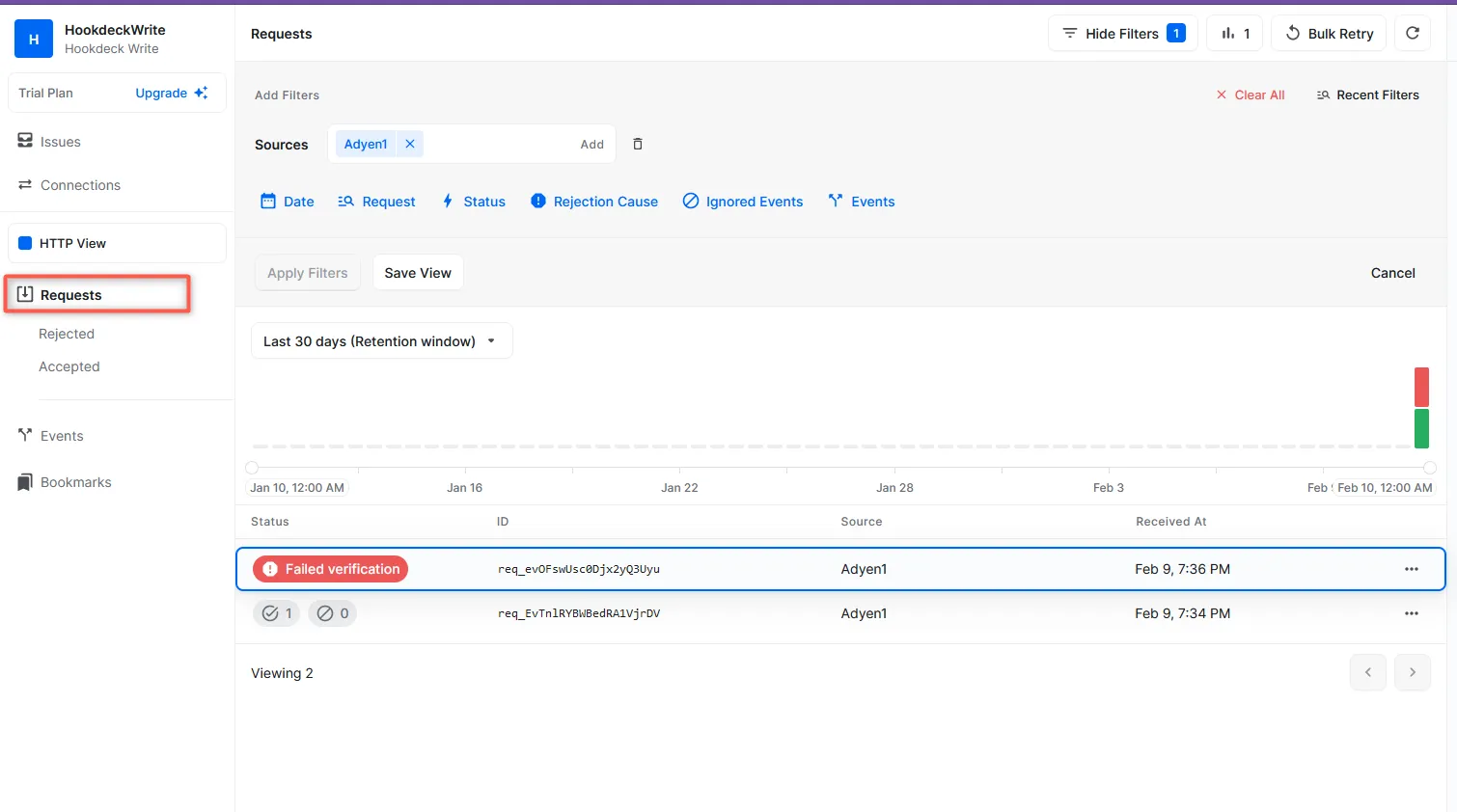Open the Last 30 days dropdown

point(382,341)
